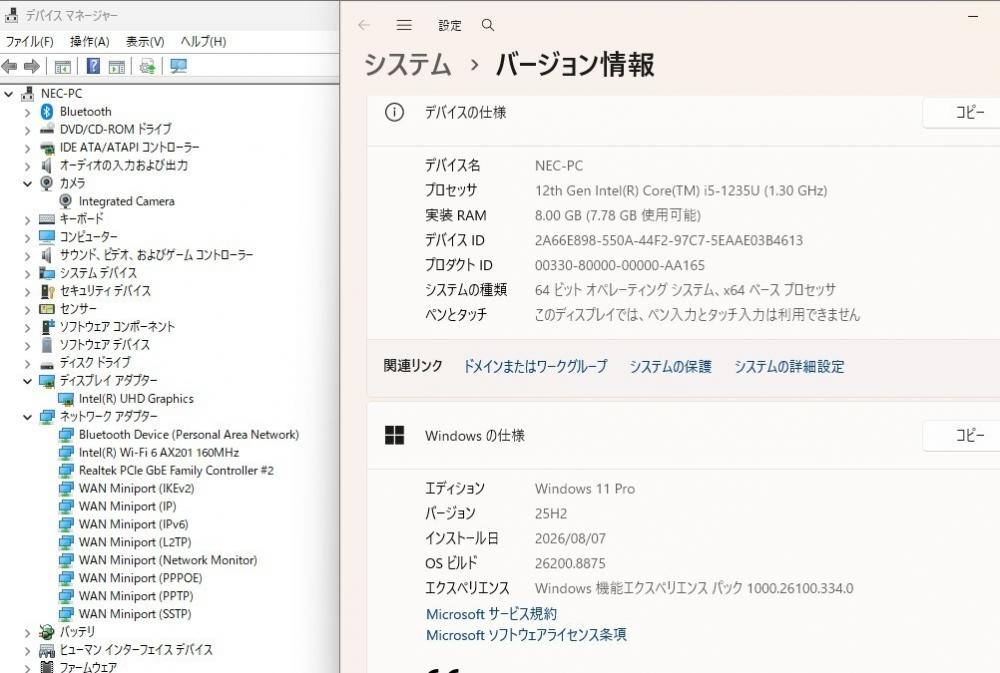Select サウンド、ビデオ、およびゲーム コントローラー row
1000x673 pixels.
(x=156, y=255)
